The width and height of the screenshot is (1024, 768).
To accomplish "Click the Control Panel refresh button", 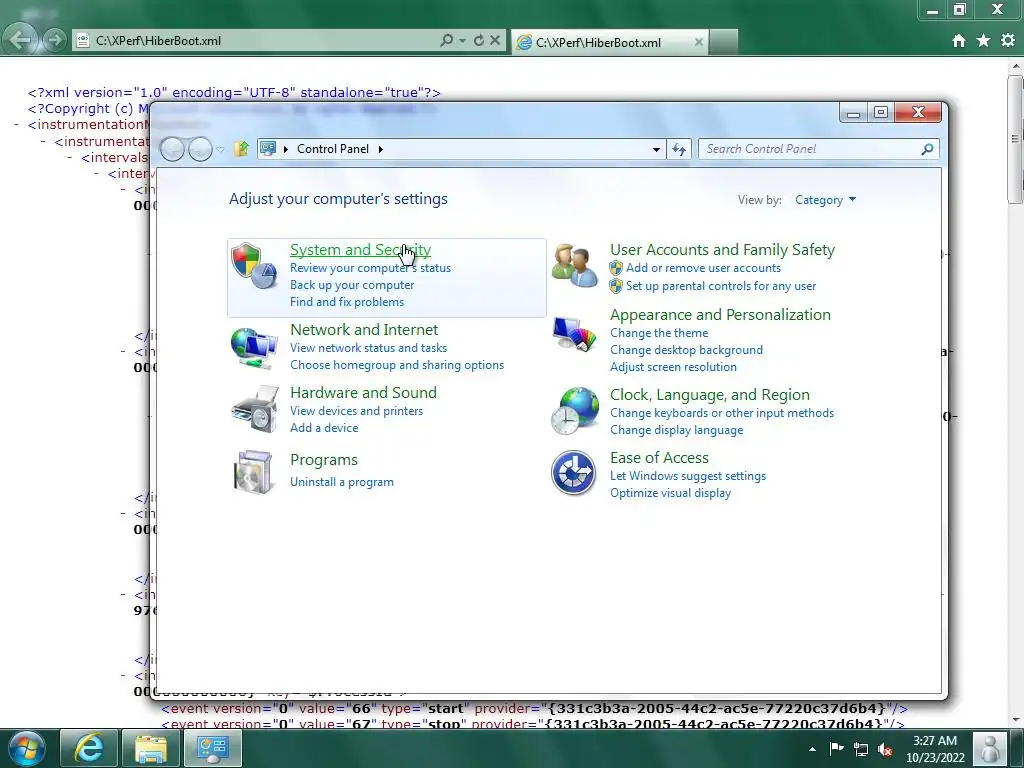I will pos(679,149).
